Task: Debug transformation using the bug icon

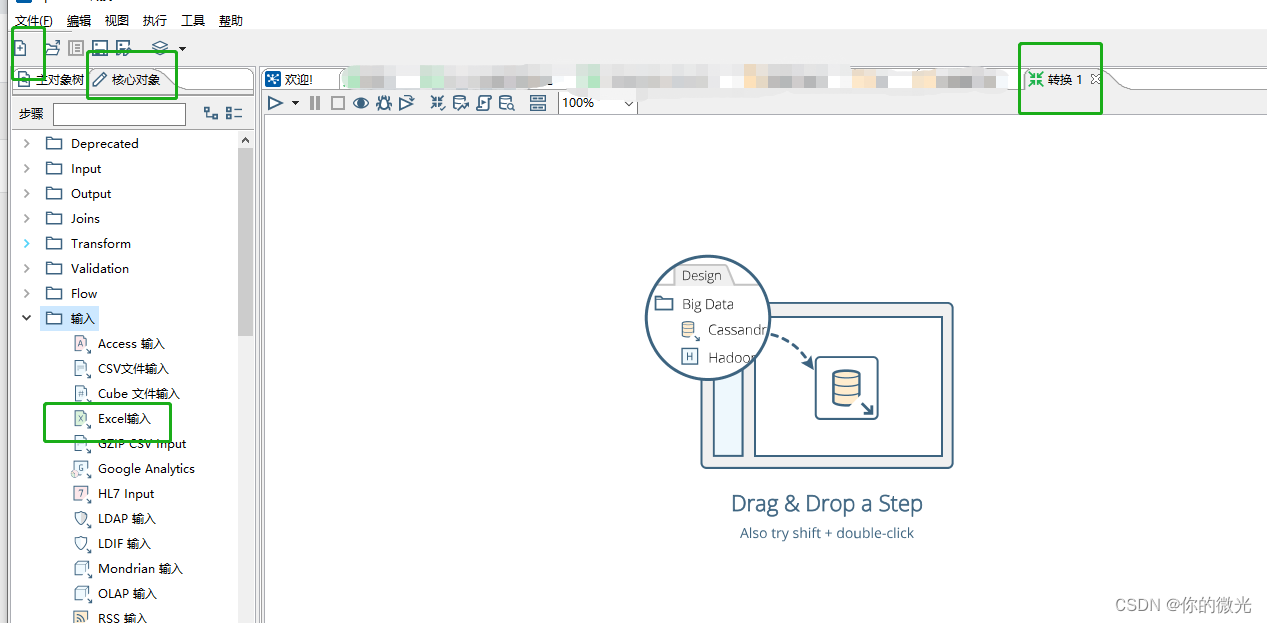Action: point(384,103)
